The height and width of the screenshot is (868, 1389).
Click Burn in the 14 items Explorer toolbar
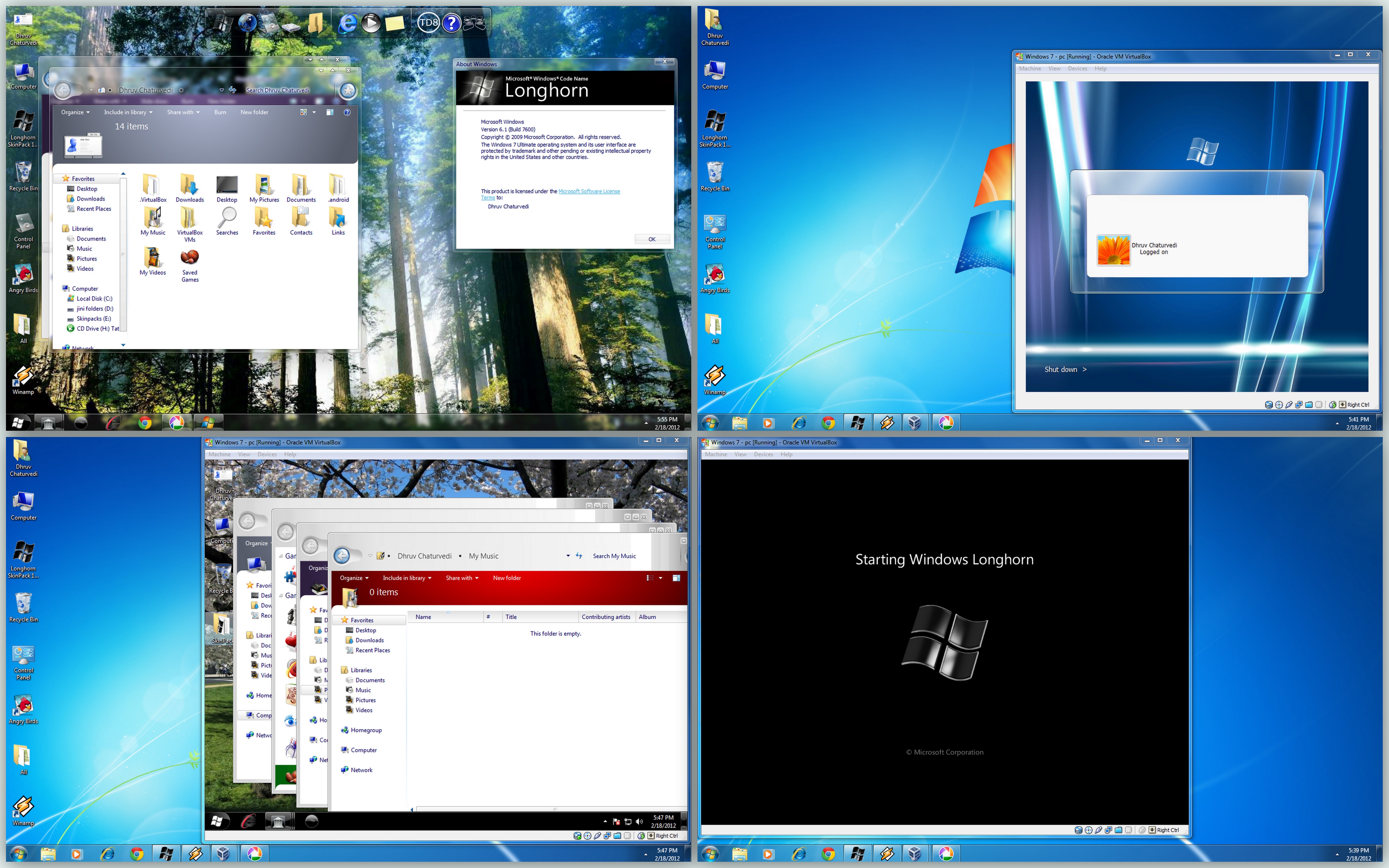(x=220, y=112)
